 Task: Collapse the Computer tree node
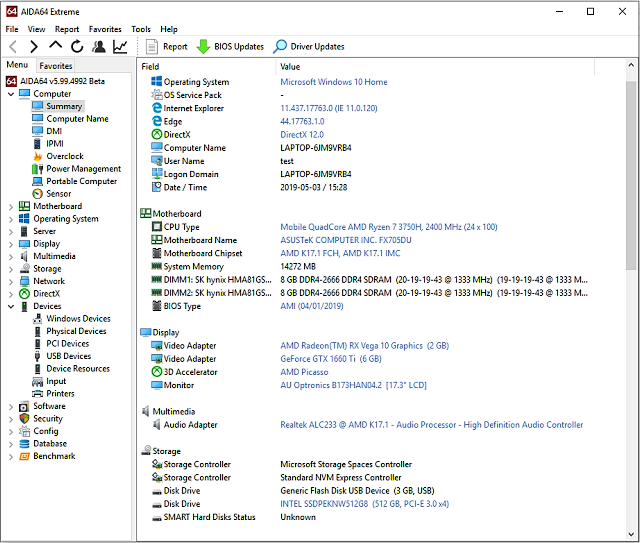click(11, 94)
